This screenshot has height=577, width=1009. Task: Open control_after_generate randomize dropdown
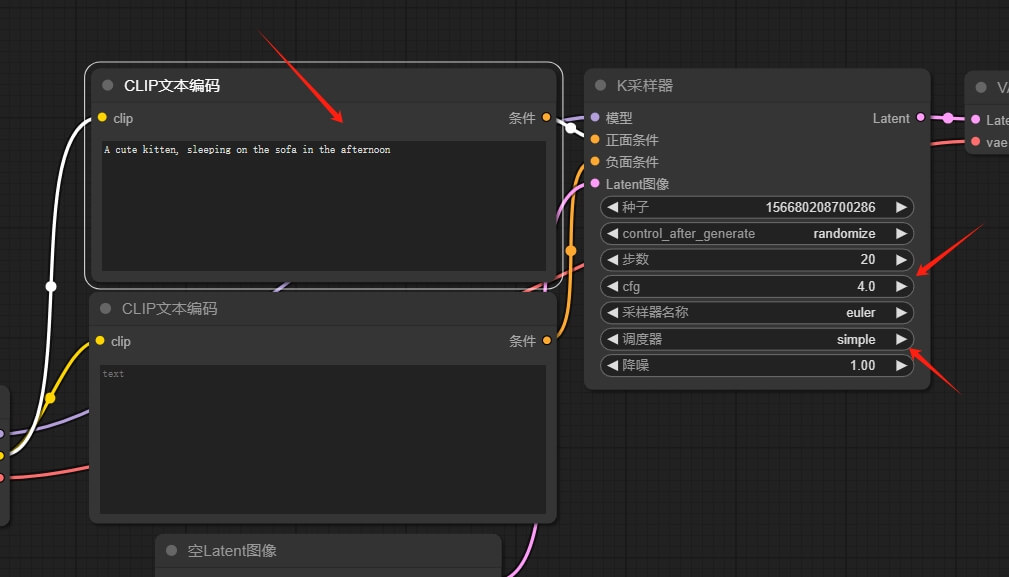(757, 234)
